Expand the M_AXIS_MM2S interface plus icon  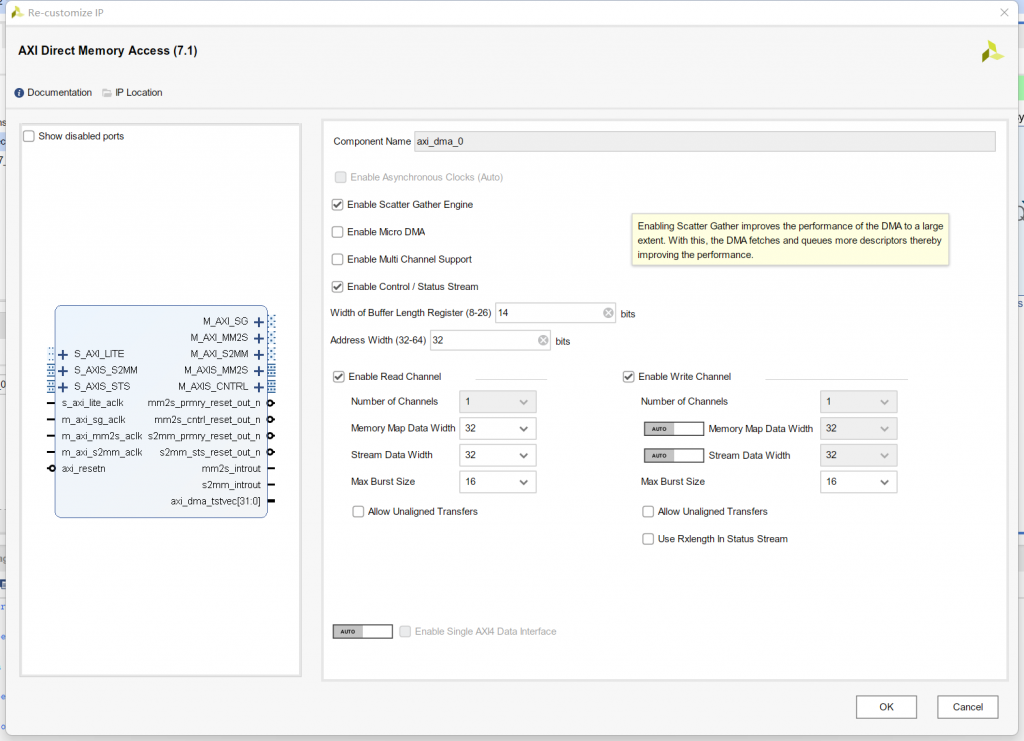(x=259, y=371)
